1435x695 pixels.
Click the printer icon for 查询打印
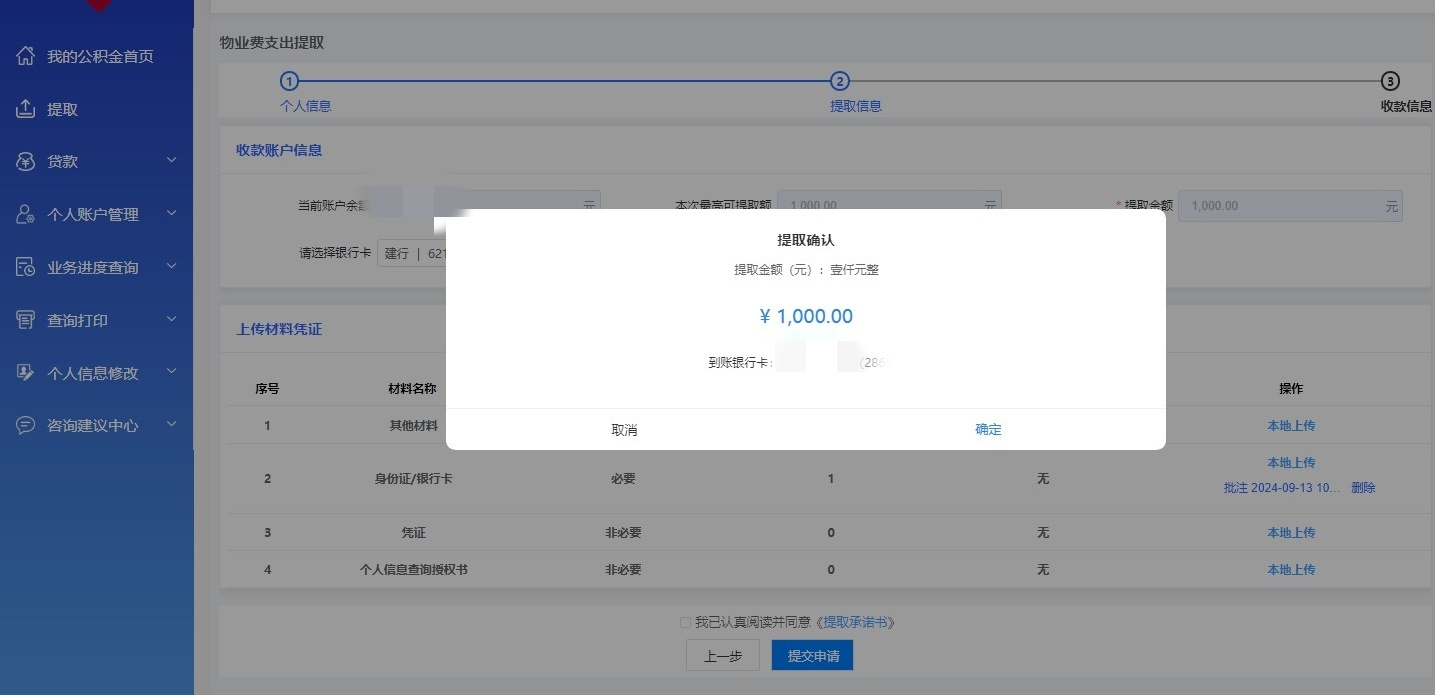pos(26,320)
